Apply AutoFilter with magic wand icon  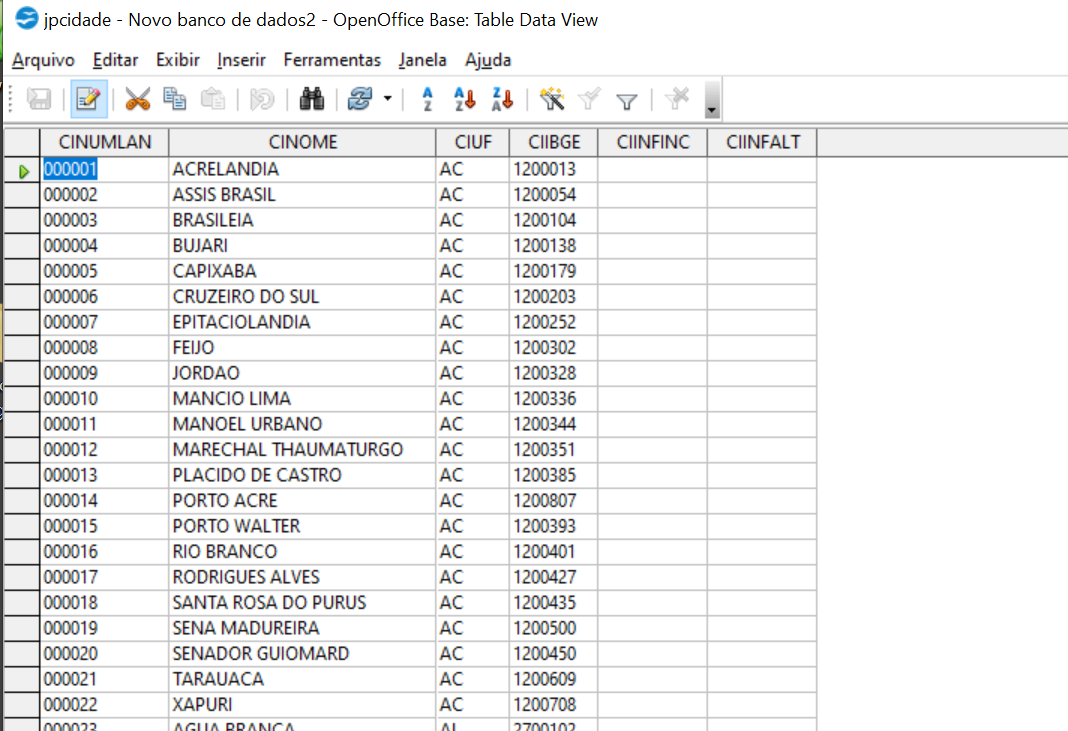tap(552, 99)
